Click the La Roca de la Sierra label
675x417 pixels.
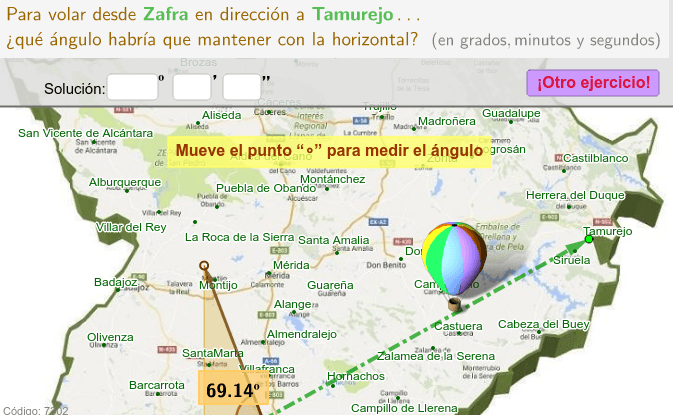pos(239,238)
